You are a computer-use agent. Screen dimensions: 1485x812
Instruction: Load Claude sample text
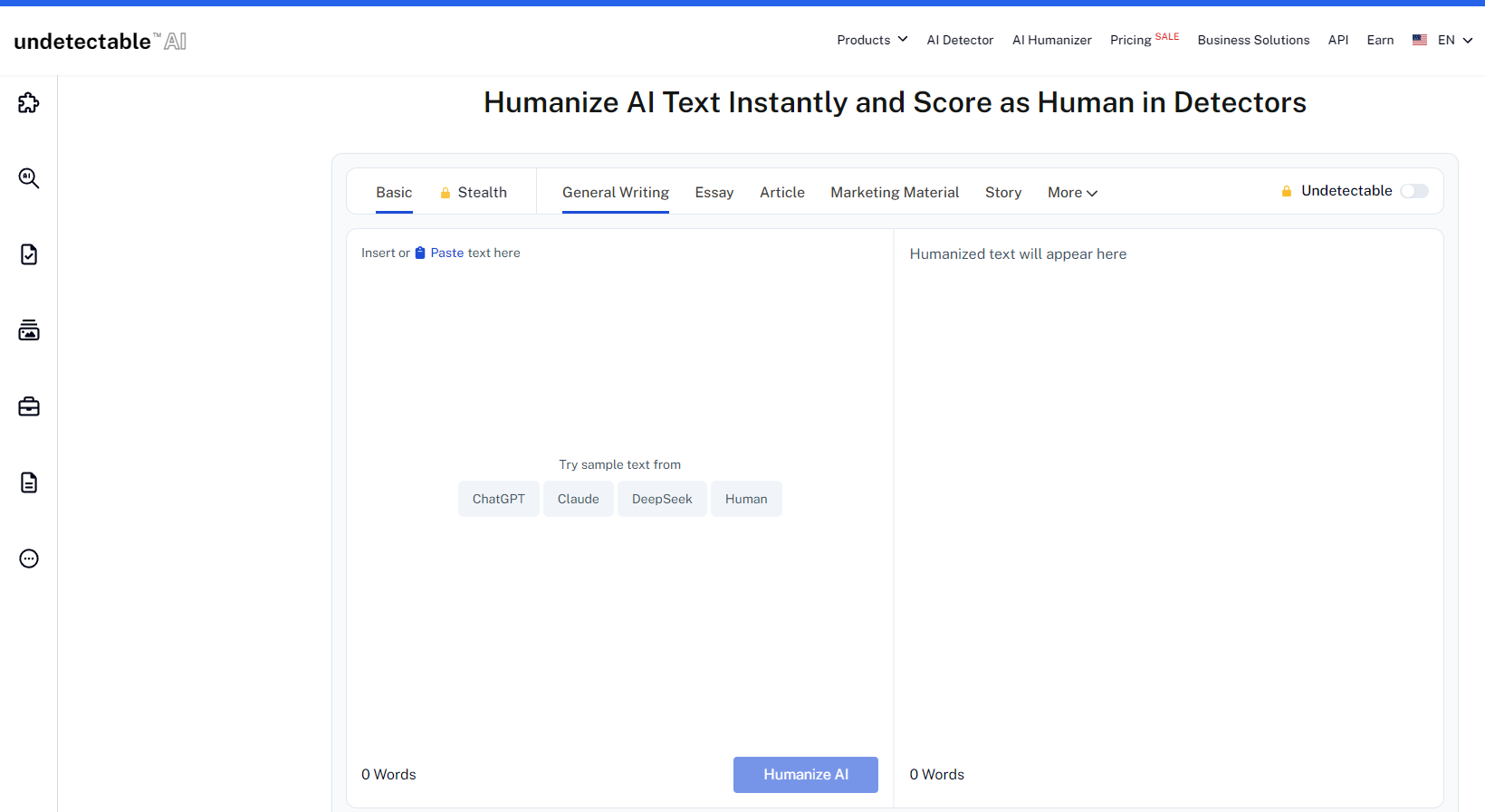point(579,499)
